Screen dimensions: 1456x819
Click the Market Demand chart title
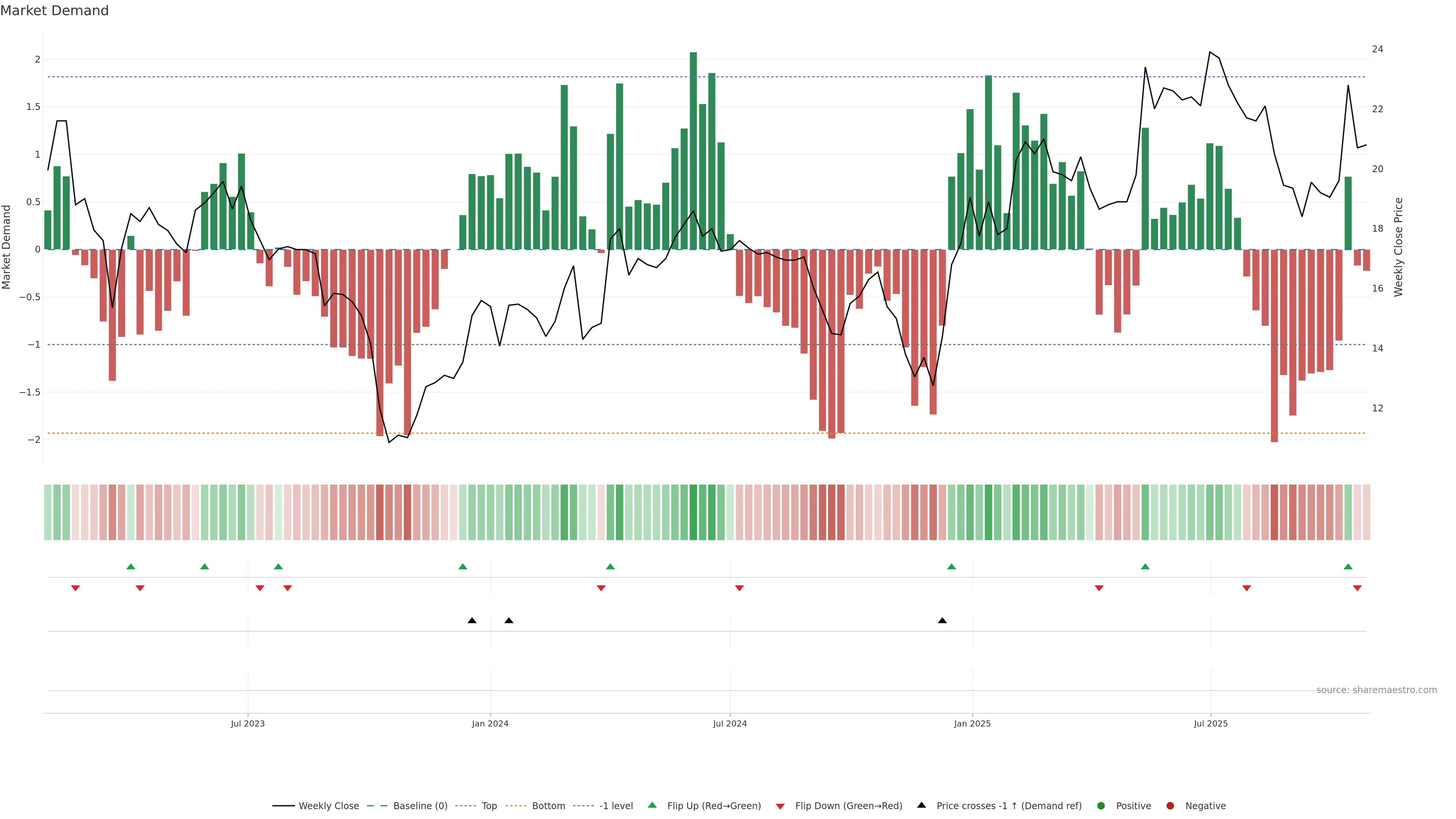(x=54, y=11)
